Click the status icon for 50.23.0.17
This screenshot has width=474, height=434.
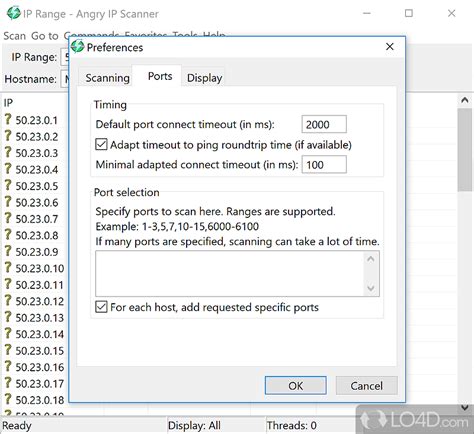click(x=8, y=383)
